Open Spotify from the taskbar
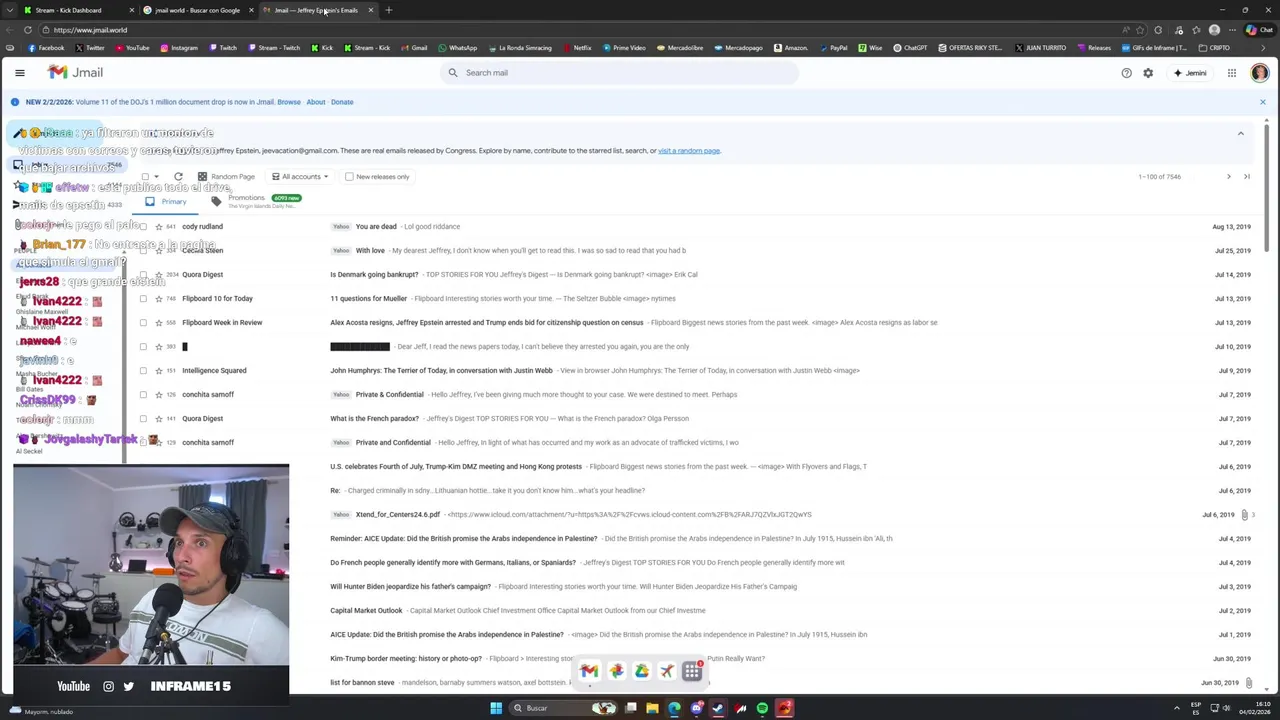 point(762,708)
